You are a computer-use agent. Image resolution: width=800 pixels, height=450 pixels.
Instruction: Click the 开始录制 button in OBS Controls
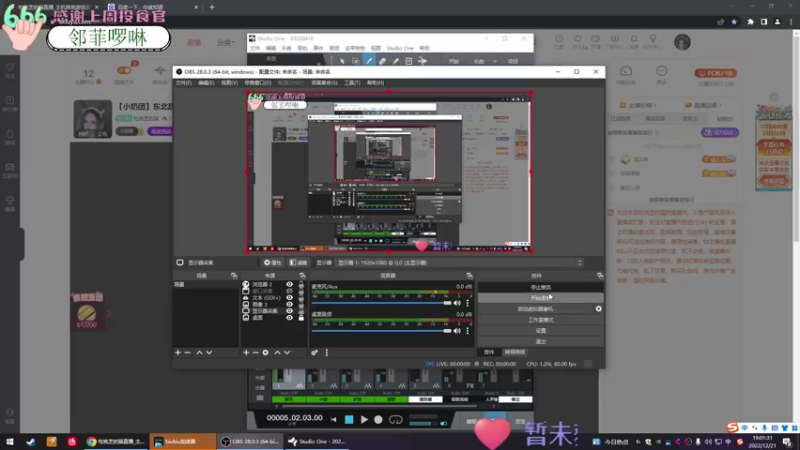[540, 298]
